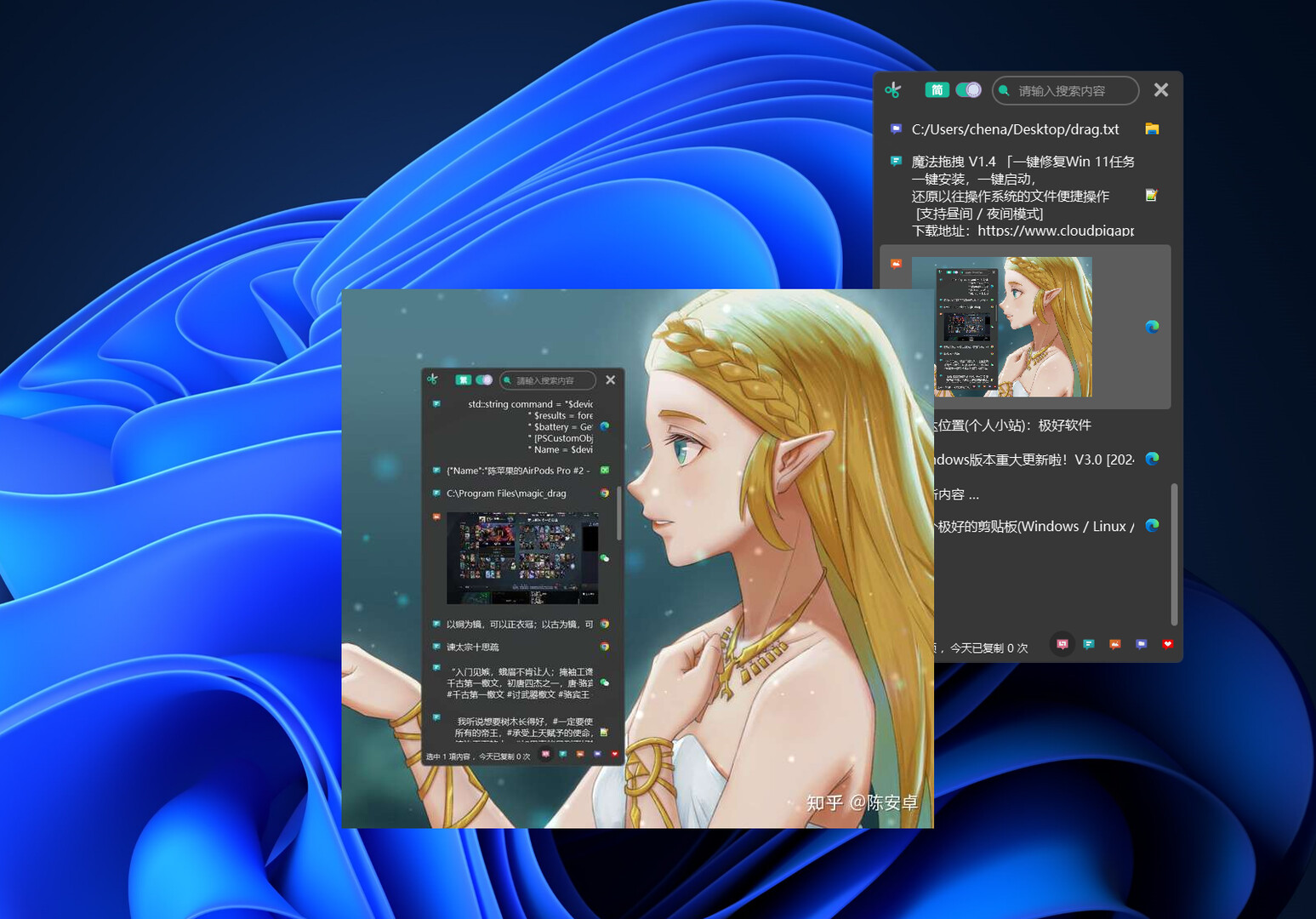This screenshot has height=919, width=1316.
Task: Filter by text using teal bottom icon
Action: tap(1088, 644)
